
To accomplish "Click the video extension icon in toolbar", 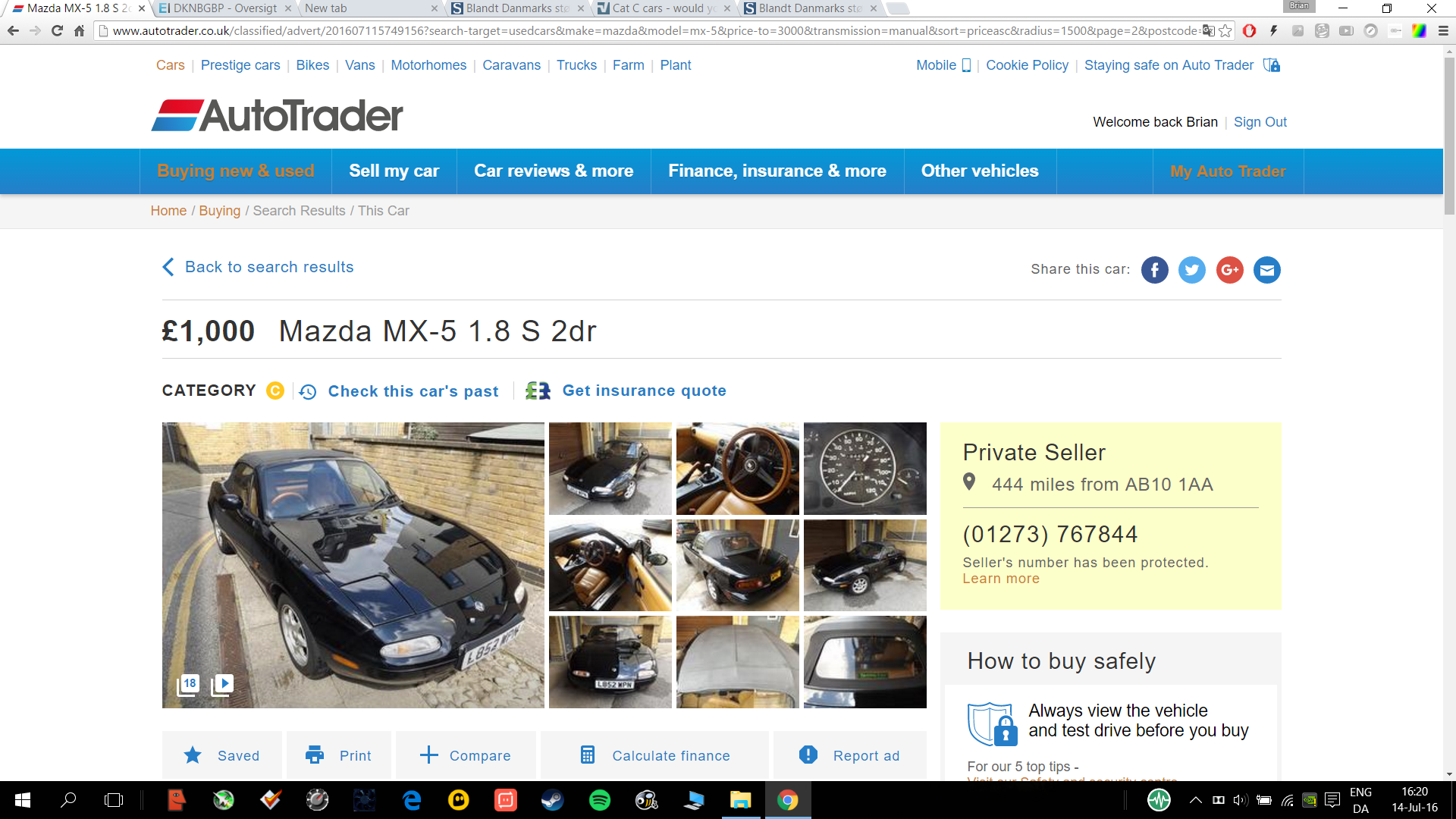I will tap(1346, 31).
